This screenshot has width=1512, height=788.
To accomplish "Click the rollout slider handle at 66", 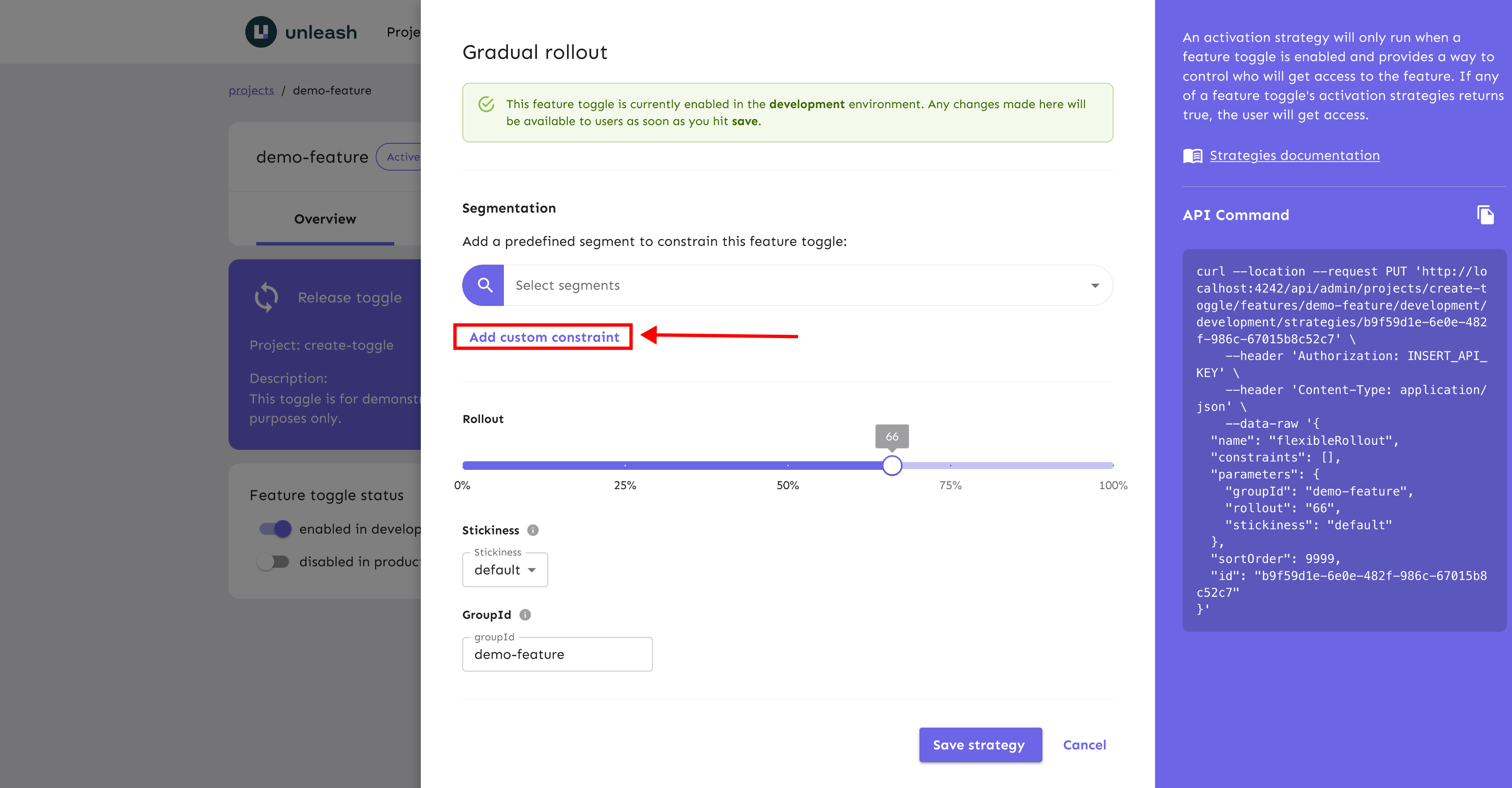I will tap(891, 465).
